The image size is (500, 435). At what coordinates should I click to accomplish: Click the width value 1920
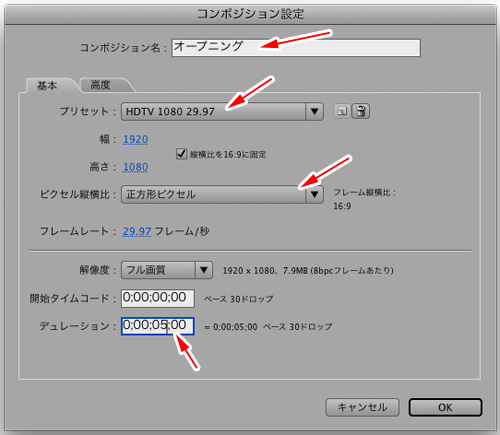(x=136, y=139)
